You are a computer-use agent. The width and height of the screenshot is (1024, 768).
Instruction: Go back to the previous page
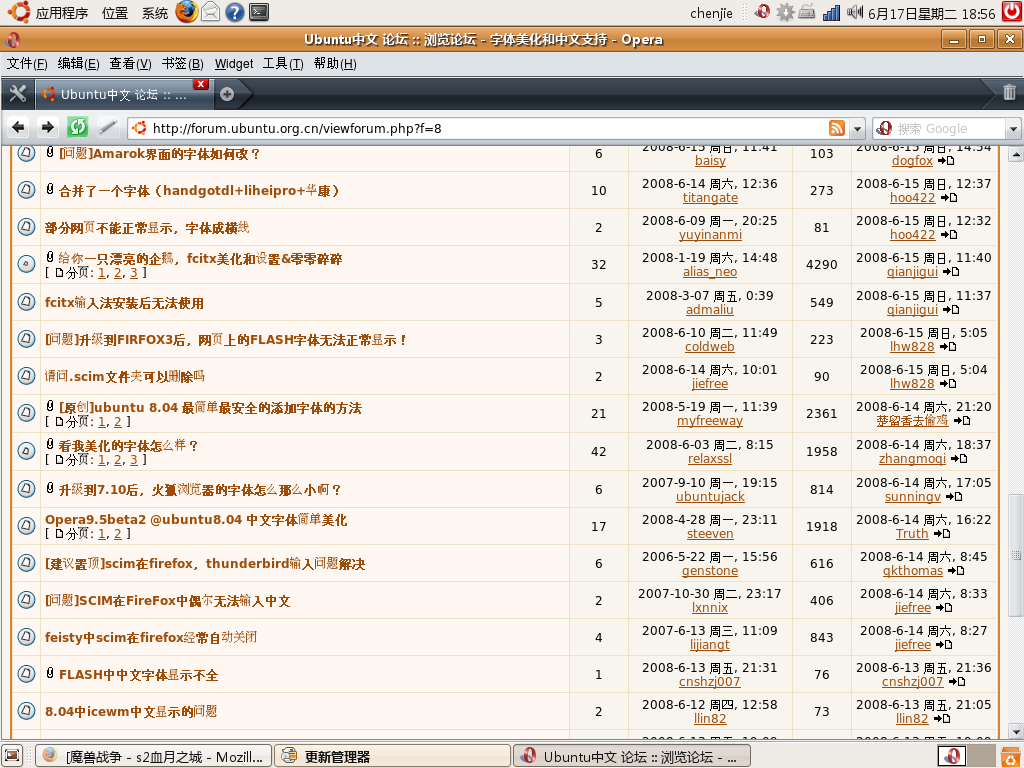tap(18, 127)
